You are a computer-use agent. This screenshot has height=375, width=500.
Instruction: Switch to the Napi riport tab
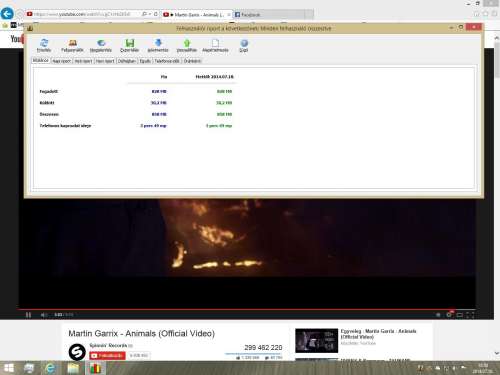(62, 61)
